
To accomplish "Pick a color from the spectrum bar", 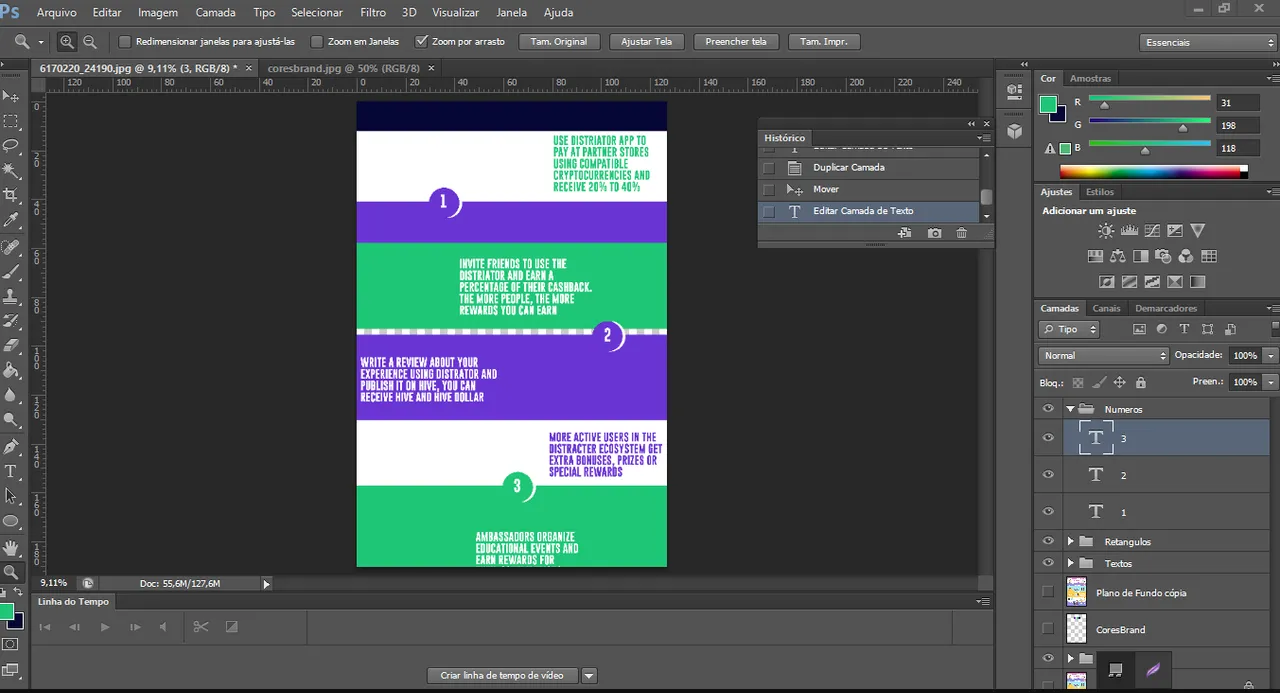I will (1154, 172).
